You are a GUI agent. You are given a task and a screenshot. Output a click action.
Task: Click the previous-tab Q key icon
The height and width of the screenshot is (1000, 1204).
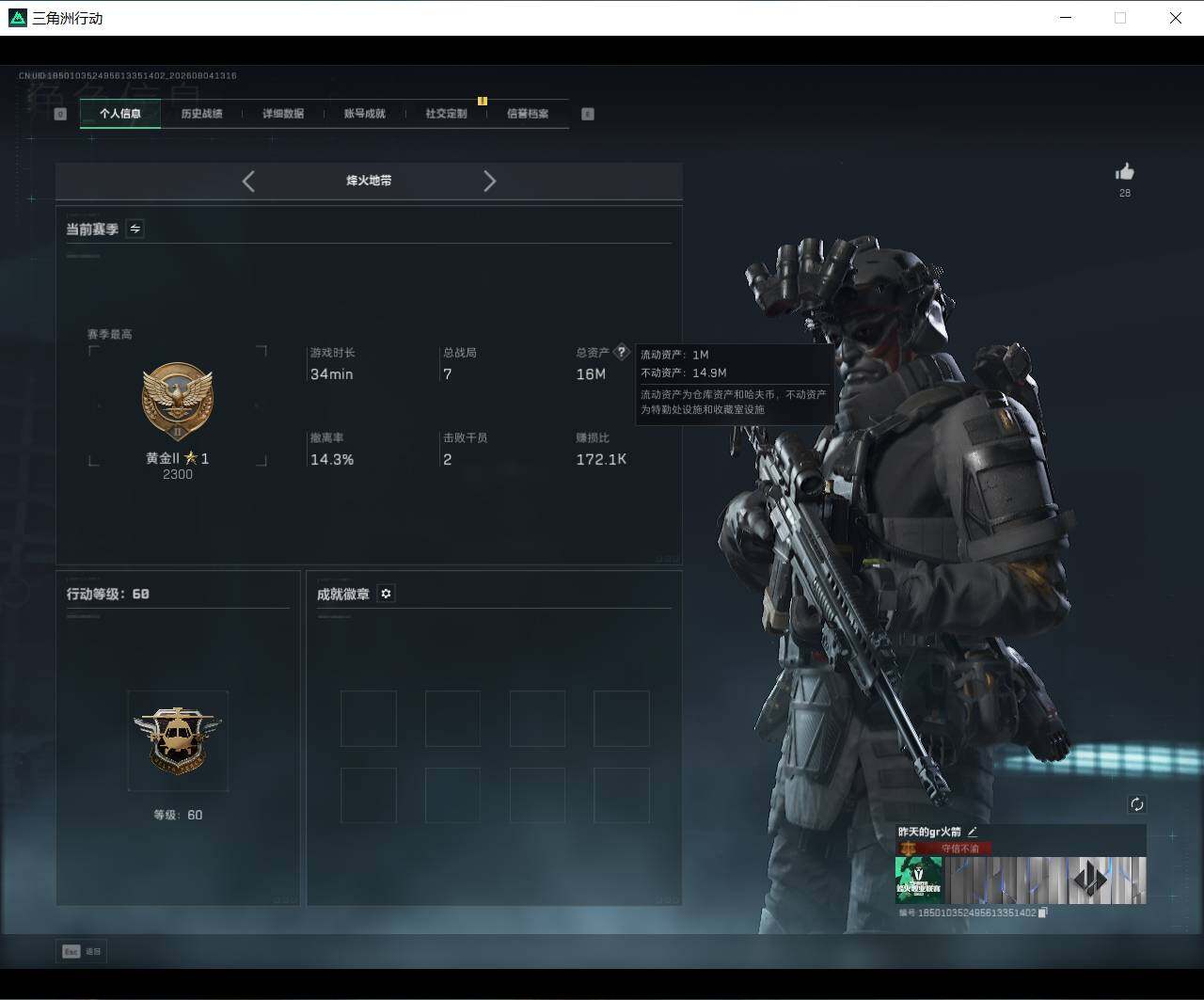point(60,114)
